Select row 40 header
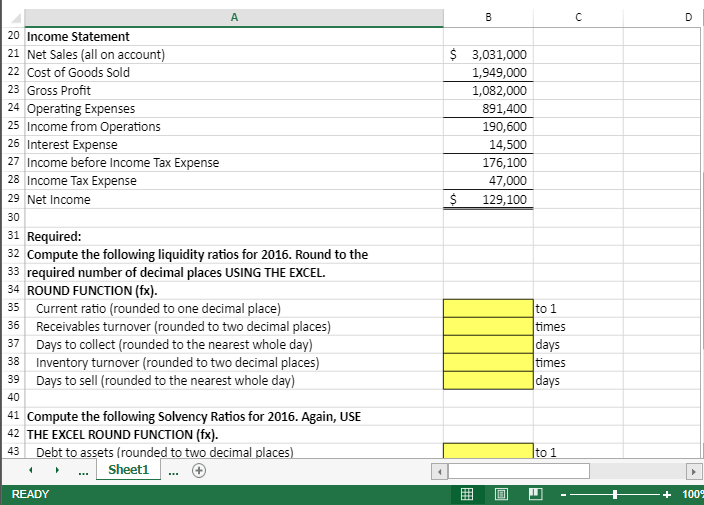The height and width of the screenshot is (505, 704). pos(13,398)
